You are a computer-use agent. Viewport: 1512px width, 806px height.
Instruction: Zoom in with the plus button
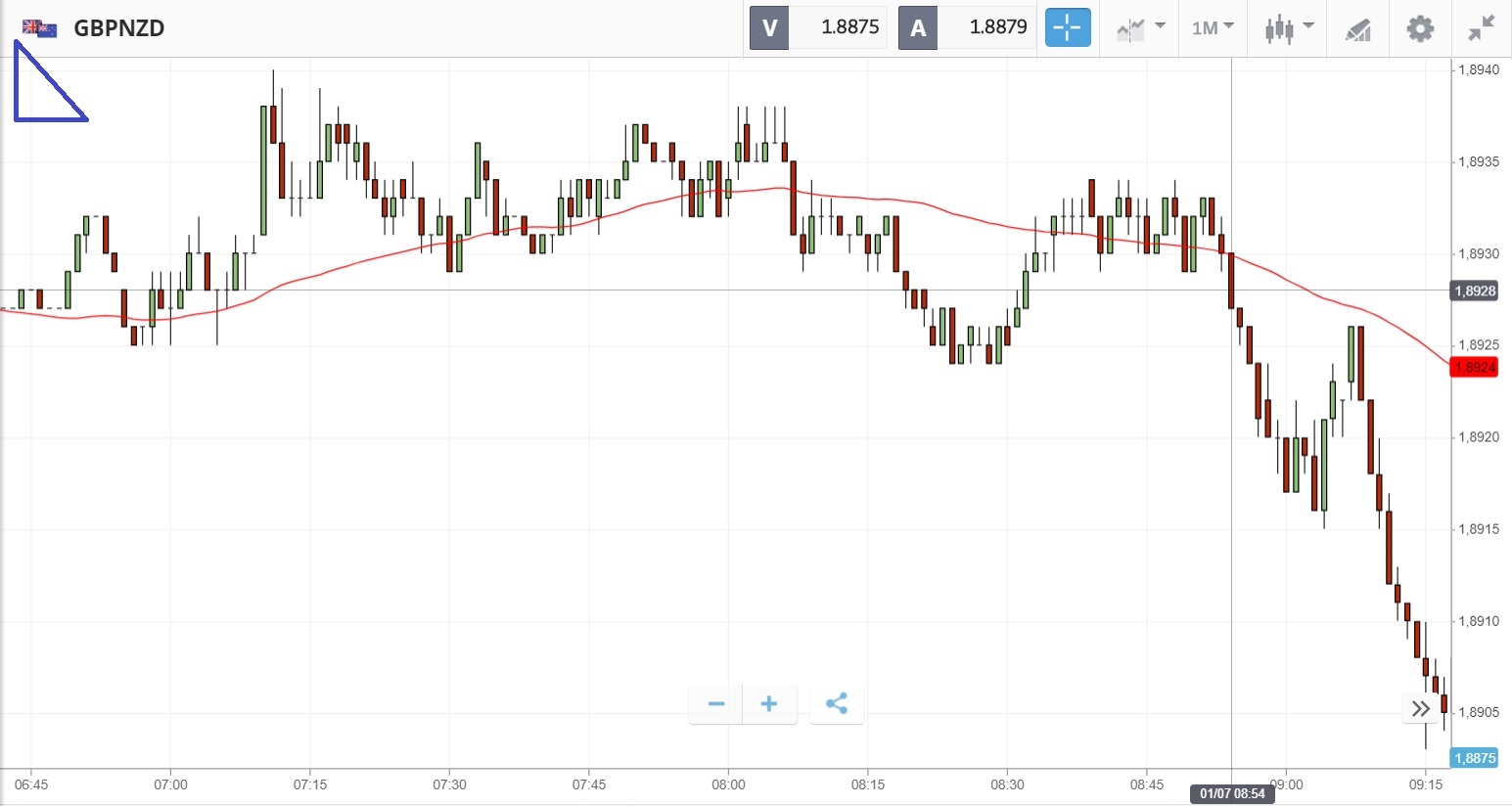(x=769, y=703)
